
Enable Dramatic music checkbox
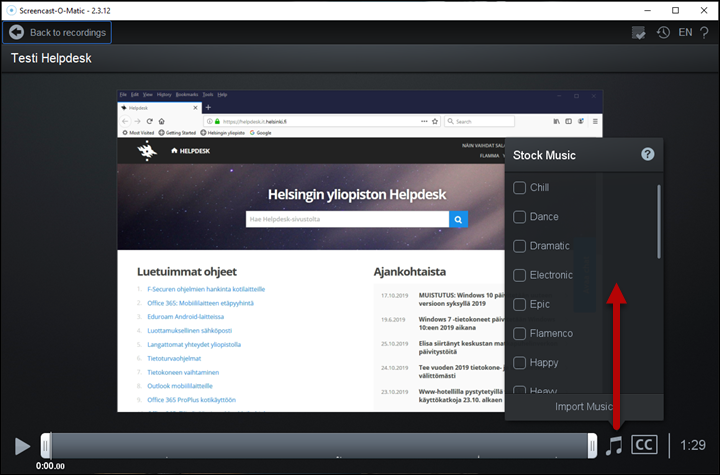[x=519, y=246]
